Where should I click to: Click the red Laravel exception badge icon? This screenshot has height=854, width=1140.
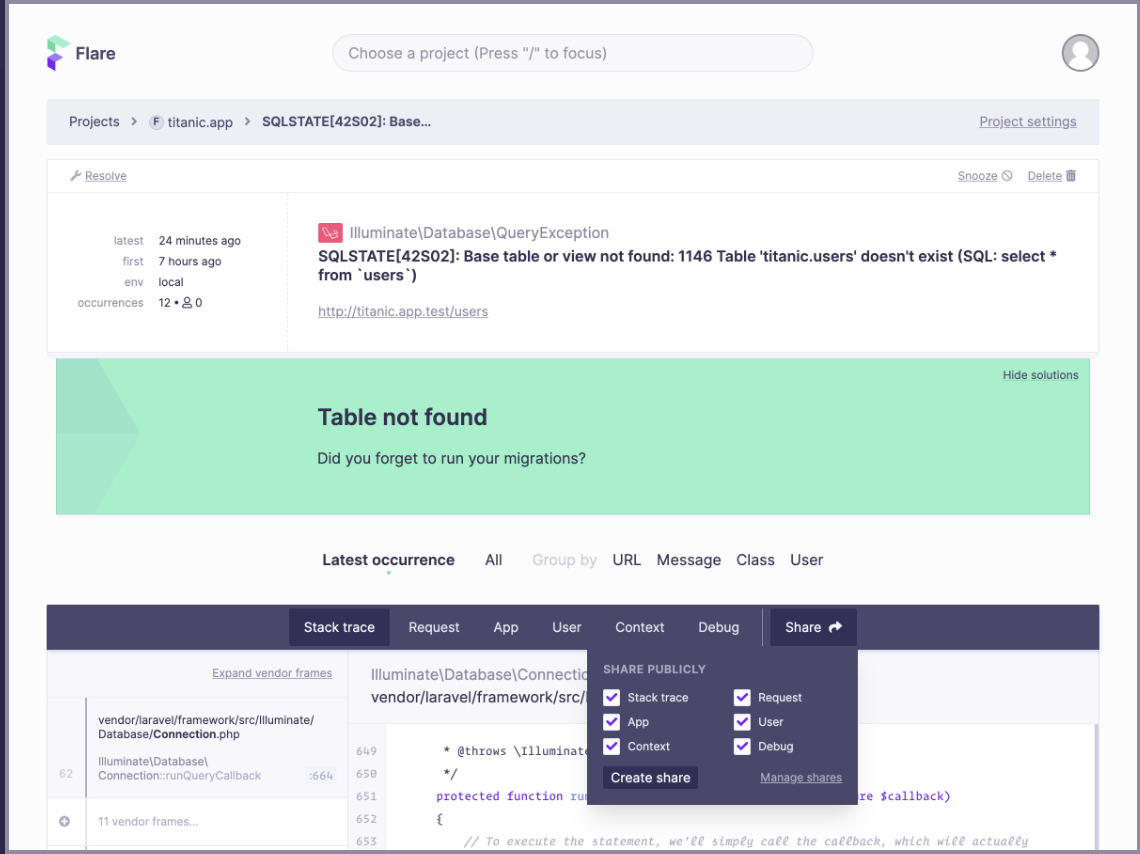pos(330,232)
